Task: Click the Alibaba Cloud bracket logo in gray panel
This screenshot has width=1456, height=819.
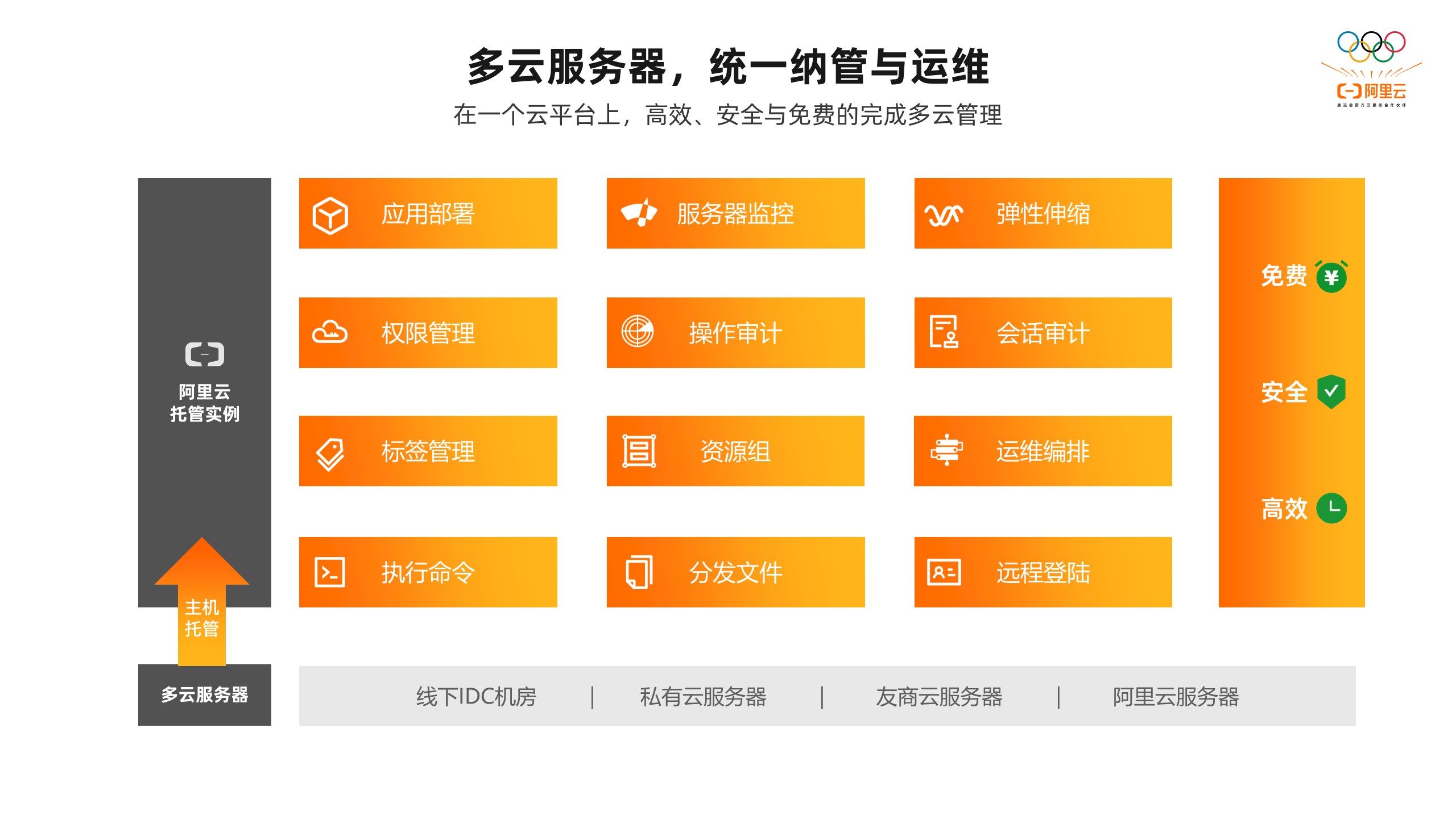Action: [205, 354]
